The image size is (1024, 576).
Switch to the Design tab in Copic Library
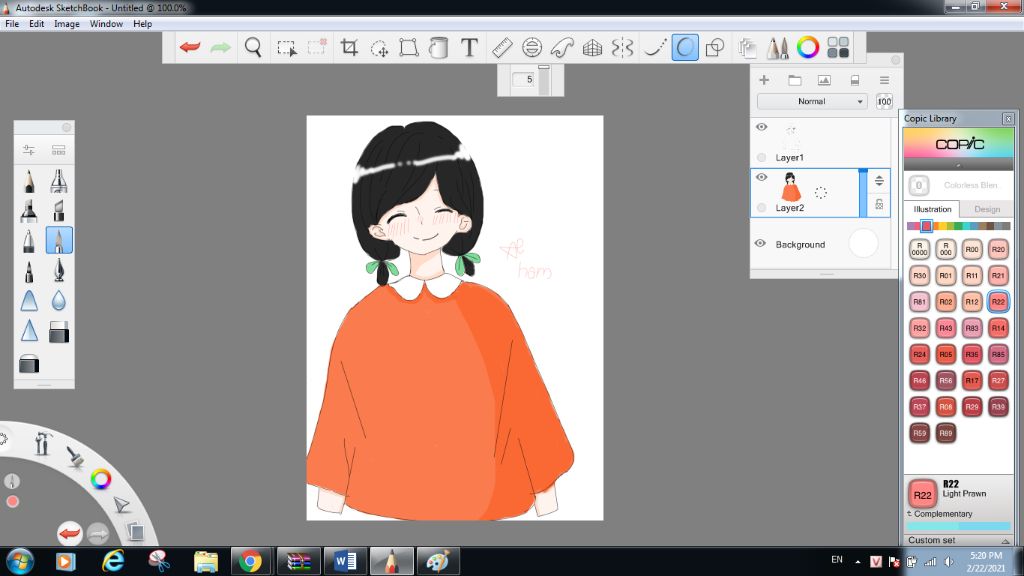[x=987, y=209]
